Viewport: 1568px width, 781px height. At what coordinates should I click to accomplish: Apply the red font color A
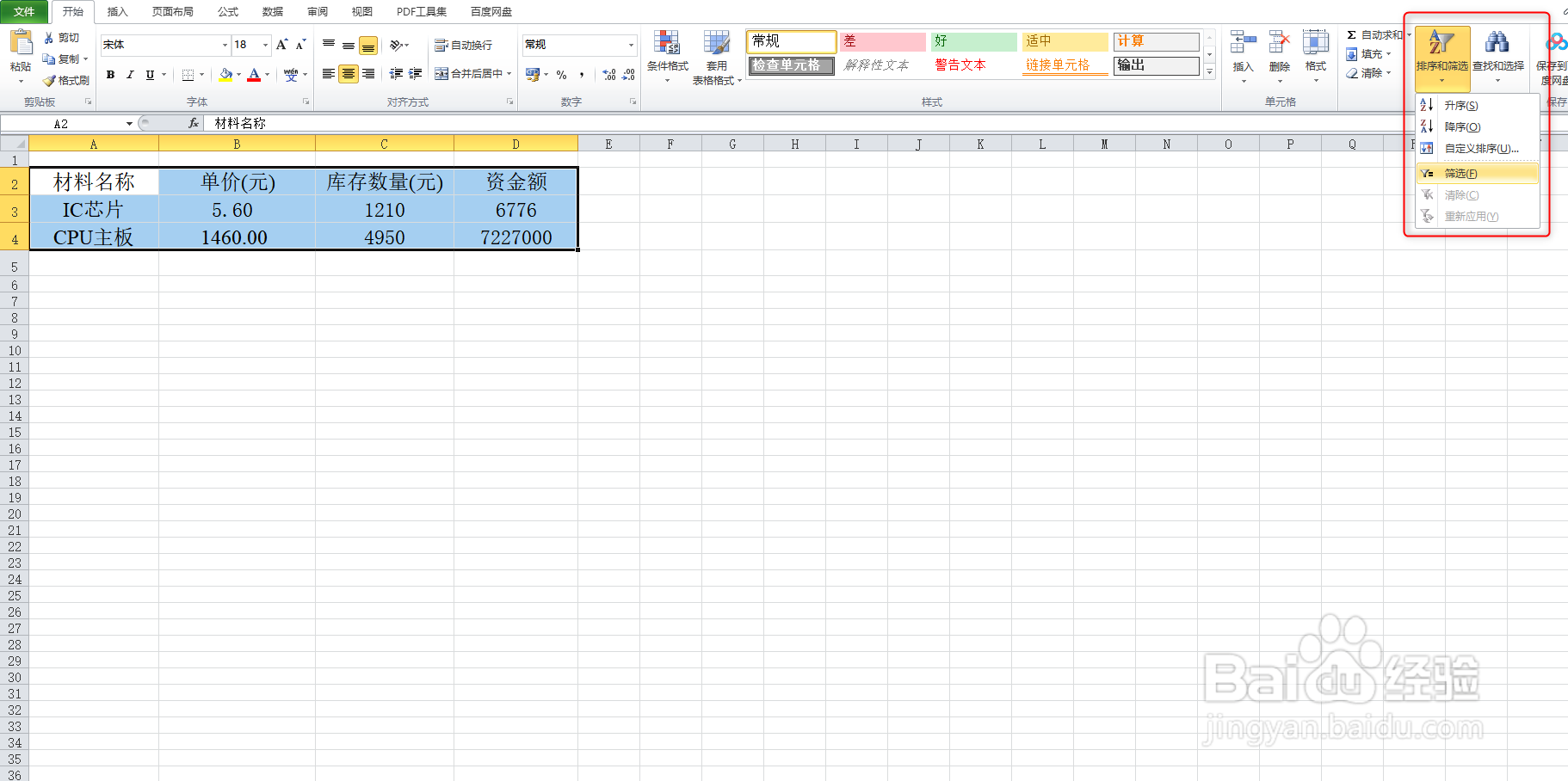[254, 75]
